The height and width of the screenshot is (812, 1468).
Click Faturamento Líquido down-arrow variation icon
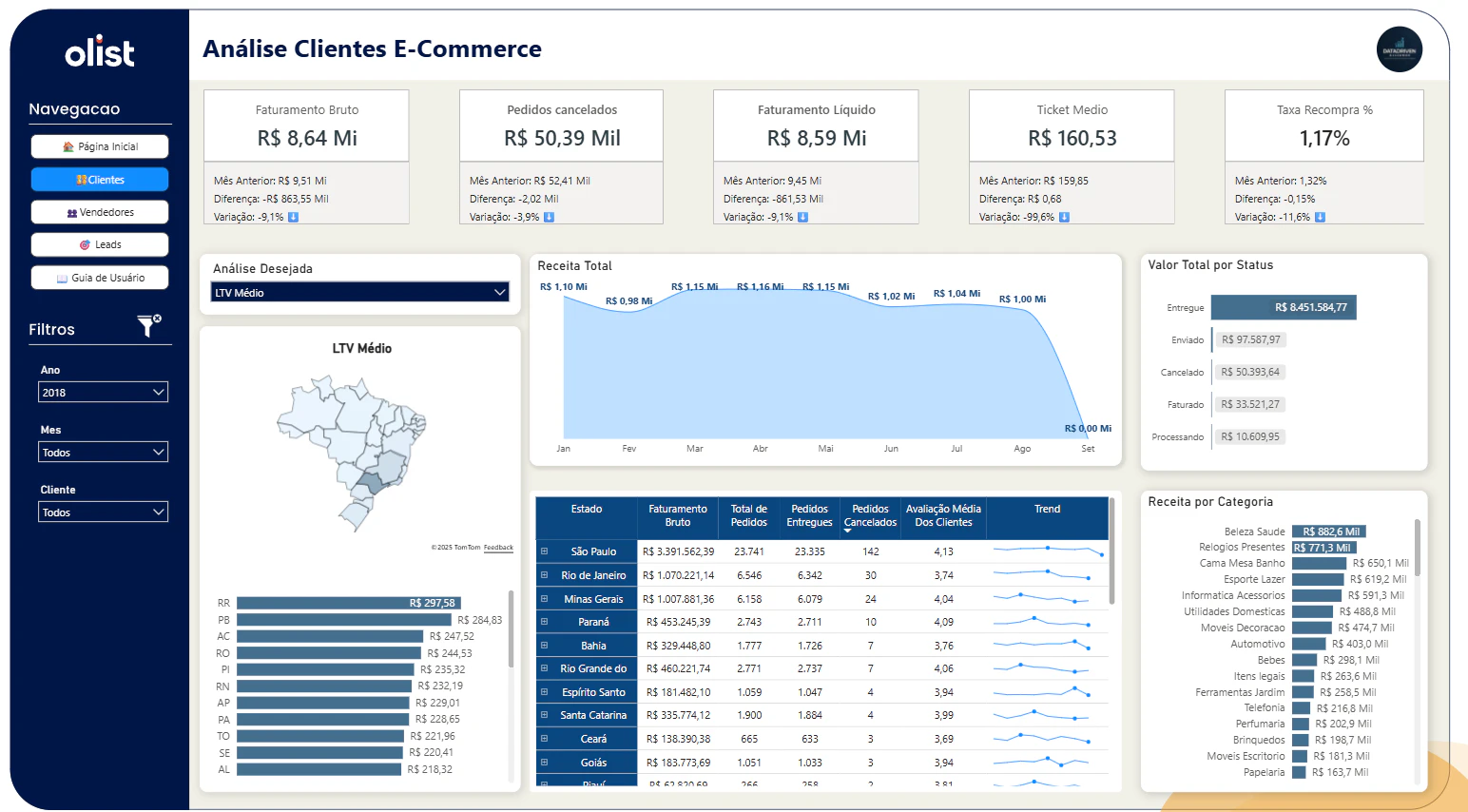click(x=803, y=217)
